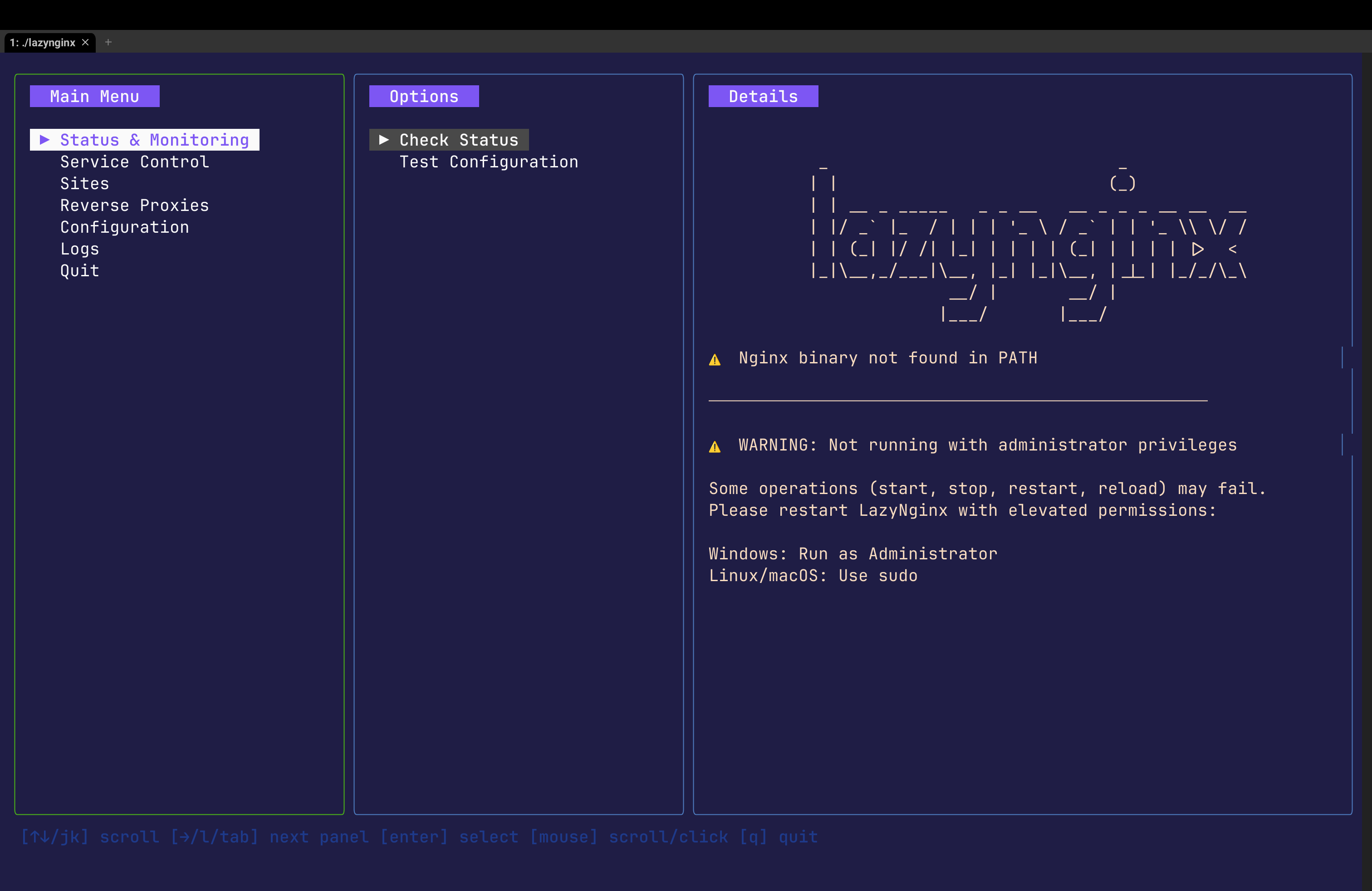
Task: Click the Main Menu panel header
Action: (x=94, y=96)
